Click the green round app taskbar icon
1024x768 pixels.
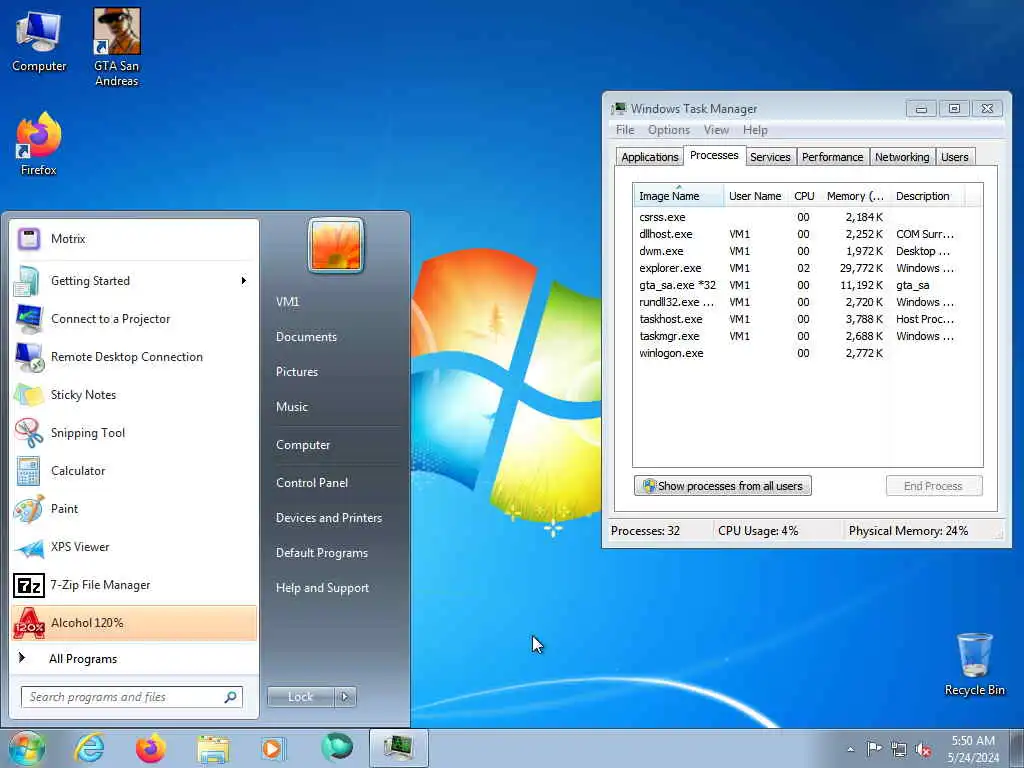point(336,748)
